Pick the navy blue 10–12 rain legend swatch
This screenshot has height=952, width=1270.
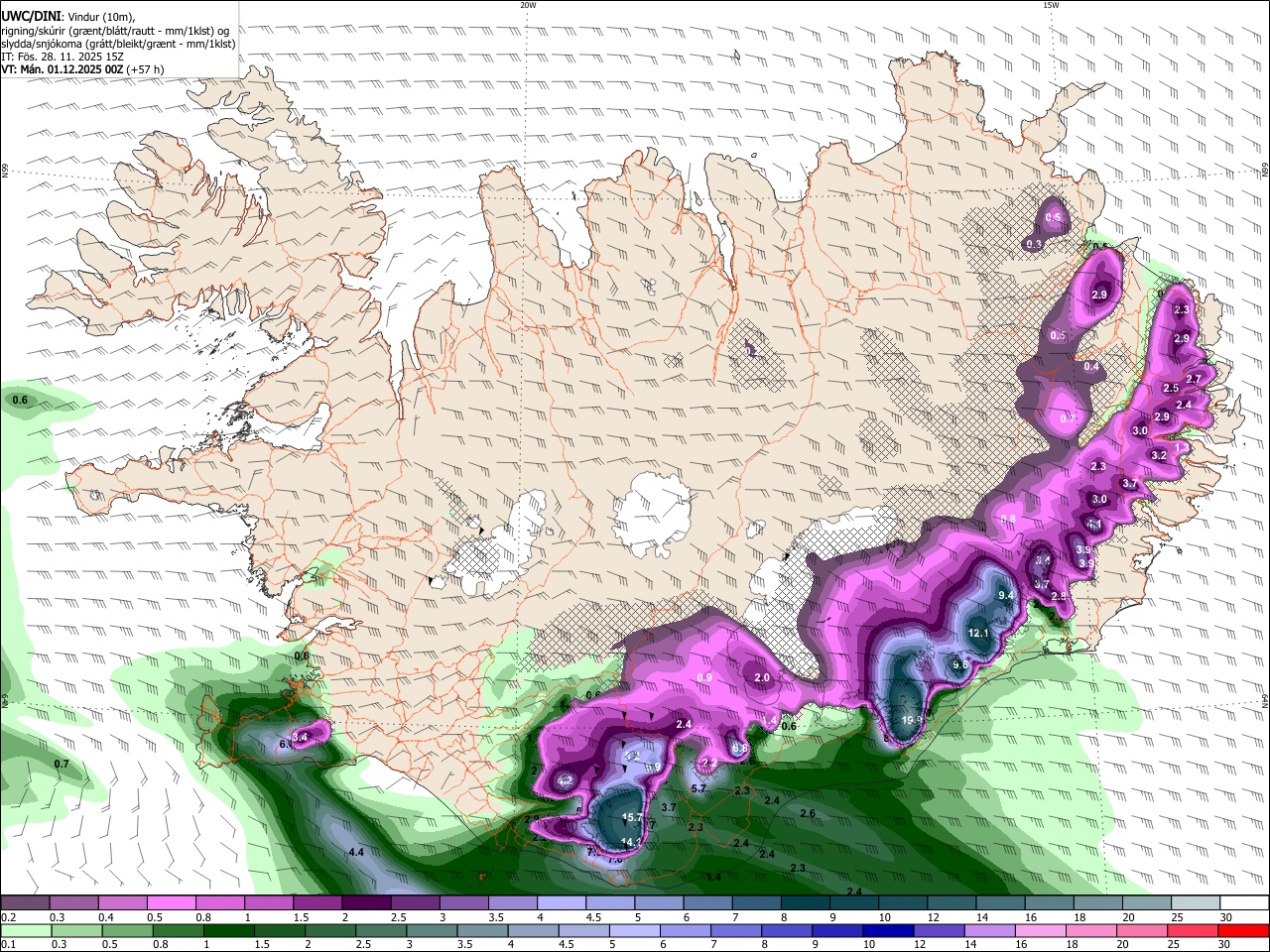coord(889,930)
